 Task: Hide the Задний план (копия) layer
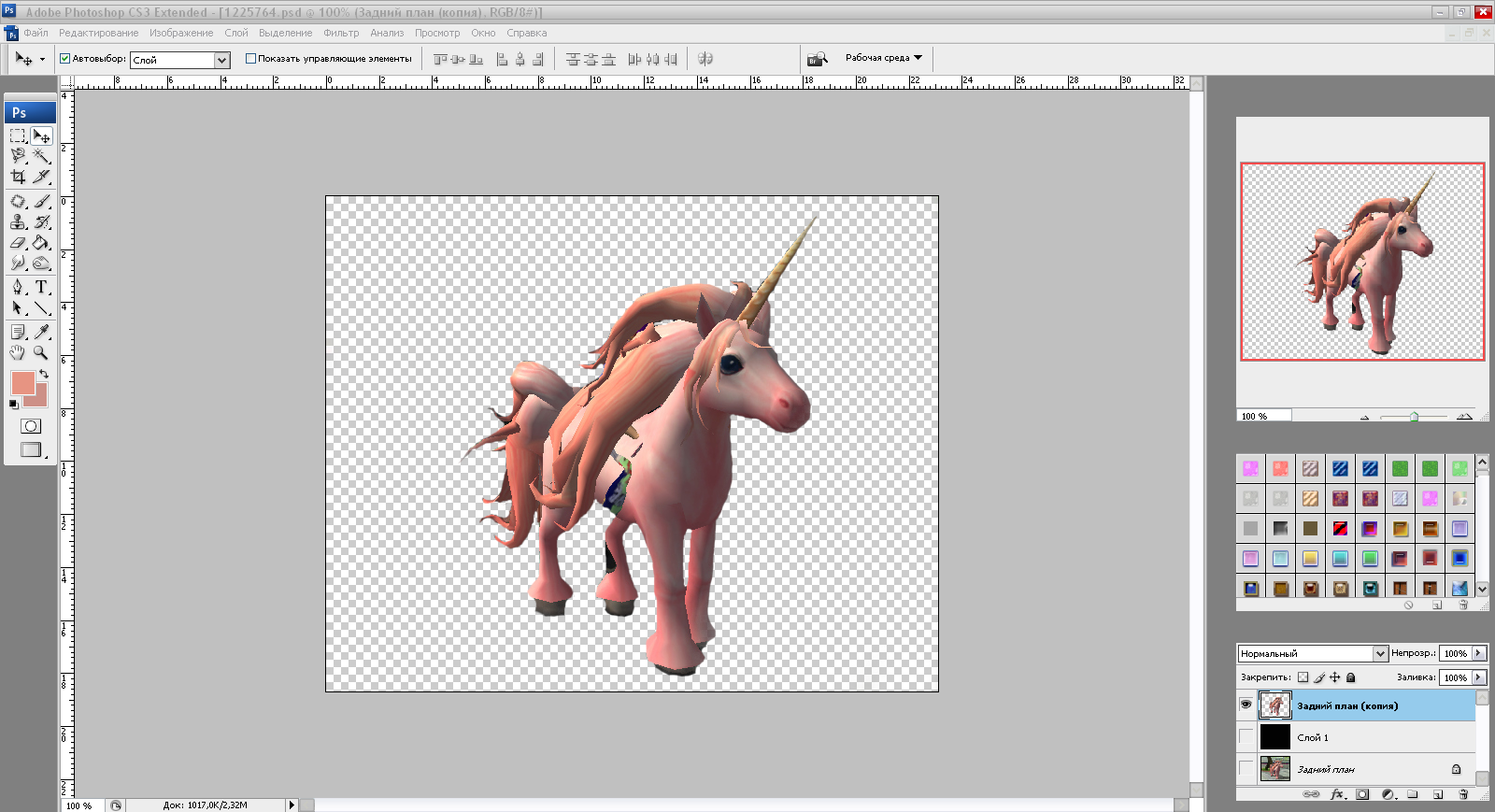[1246, 705]
